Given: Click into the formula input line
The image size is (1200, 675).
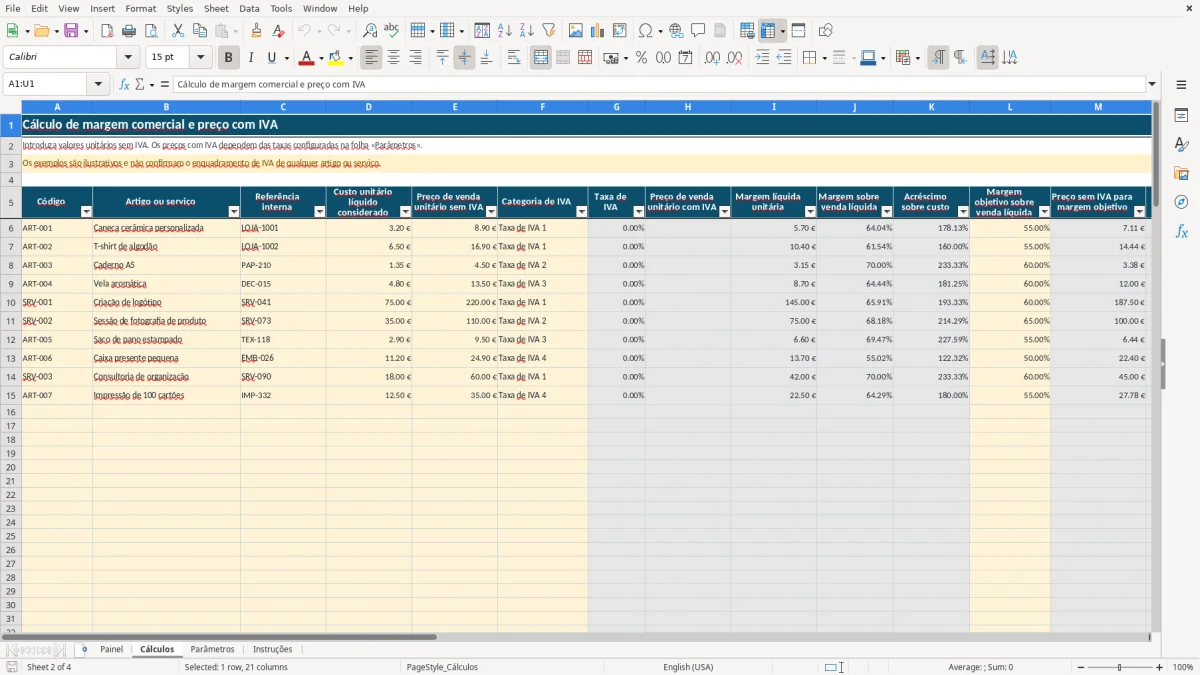Looking at the screenshot, I should tap(659, 85).
